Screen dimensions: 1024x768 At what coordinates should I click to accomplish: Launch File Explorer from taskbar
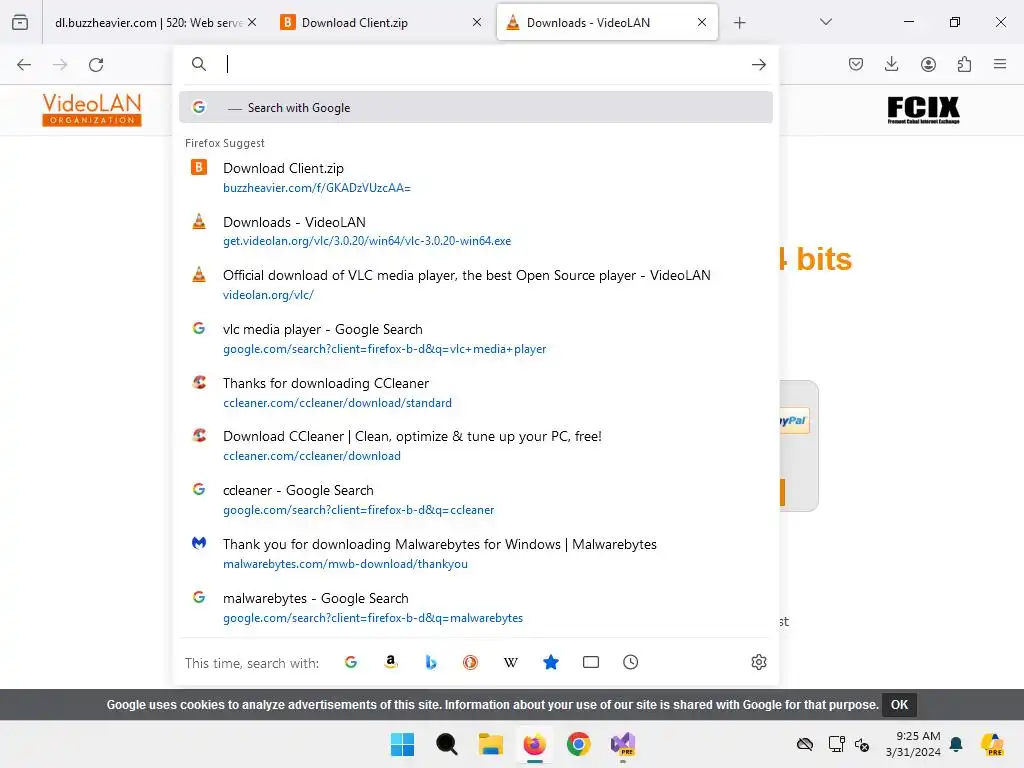click(490, 744)
